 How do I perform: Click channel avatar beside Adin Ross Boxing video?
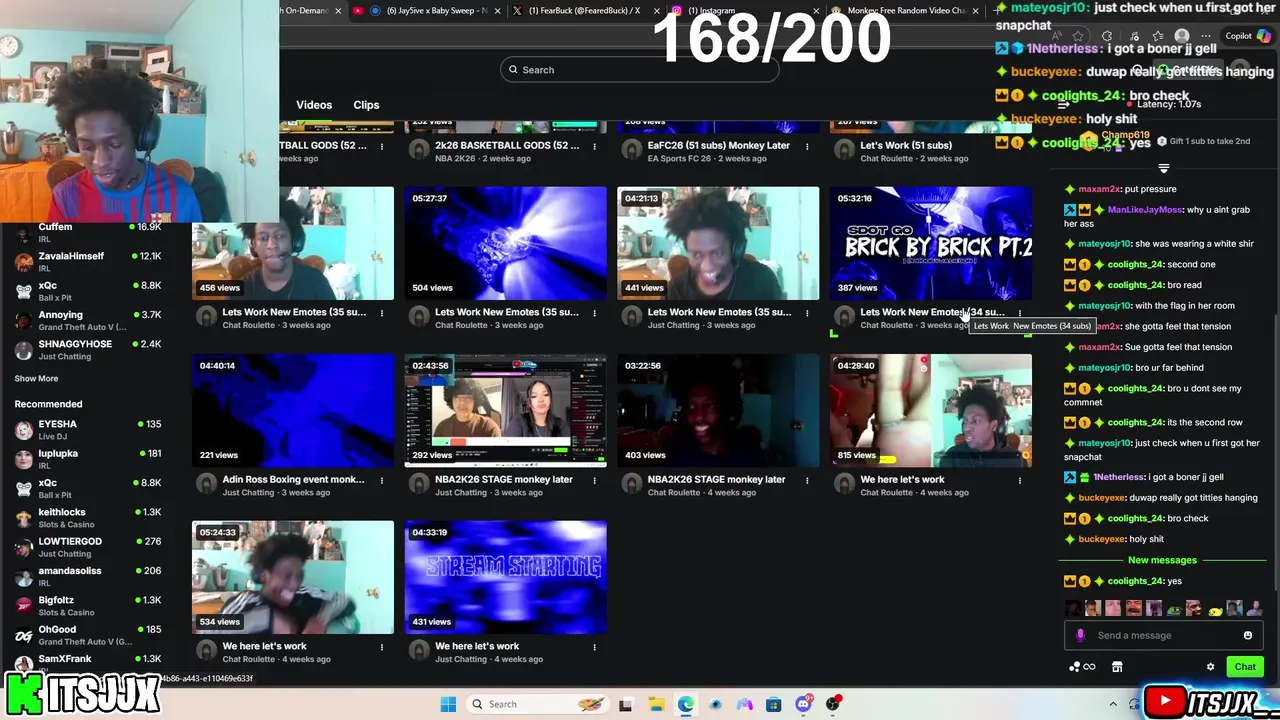tap(206, 484)
